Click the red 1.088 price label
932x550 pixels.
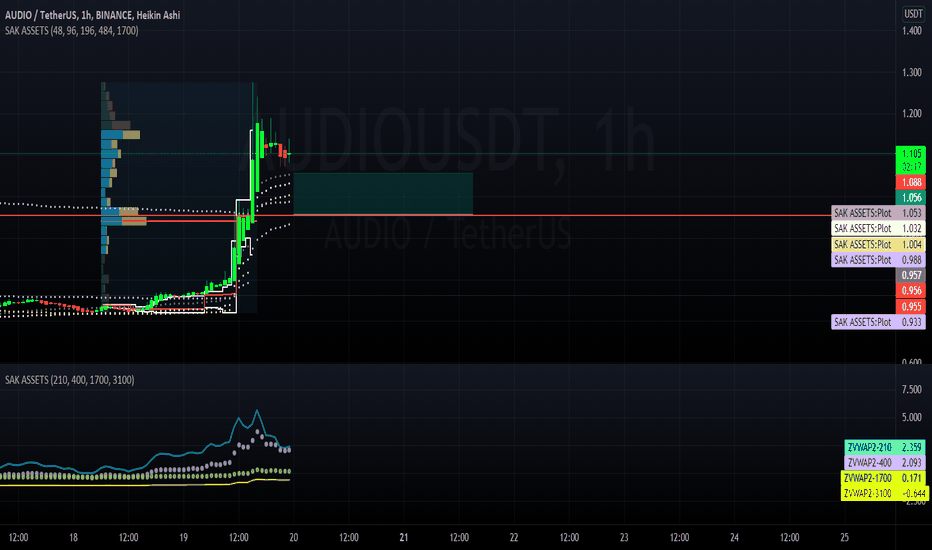tap(911, 183)
